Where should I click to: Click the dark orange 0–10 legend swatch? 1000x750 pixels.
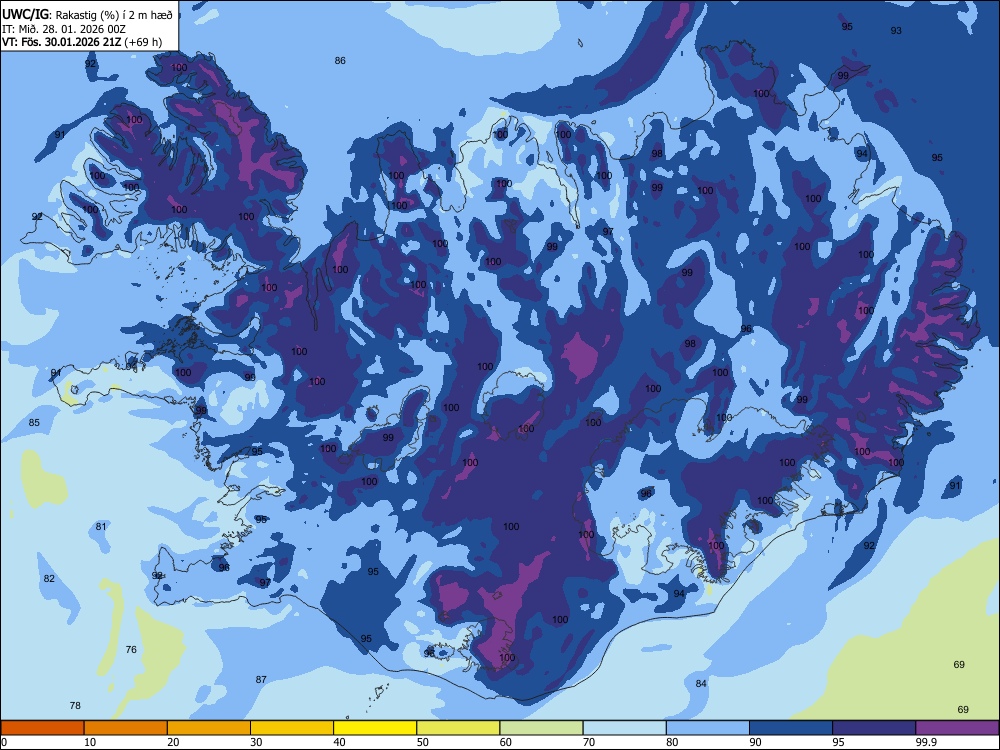click(x=42, y=728)
